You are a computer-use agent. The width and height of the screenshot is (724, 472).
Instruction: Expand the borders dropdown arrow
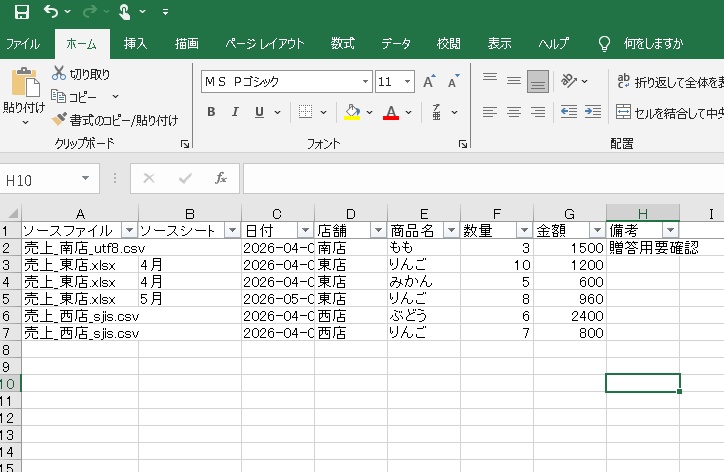[324, 112]
